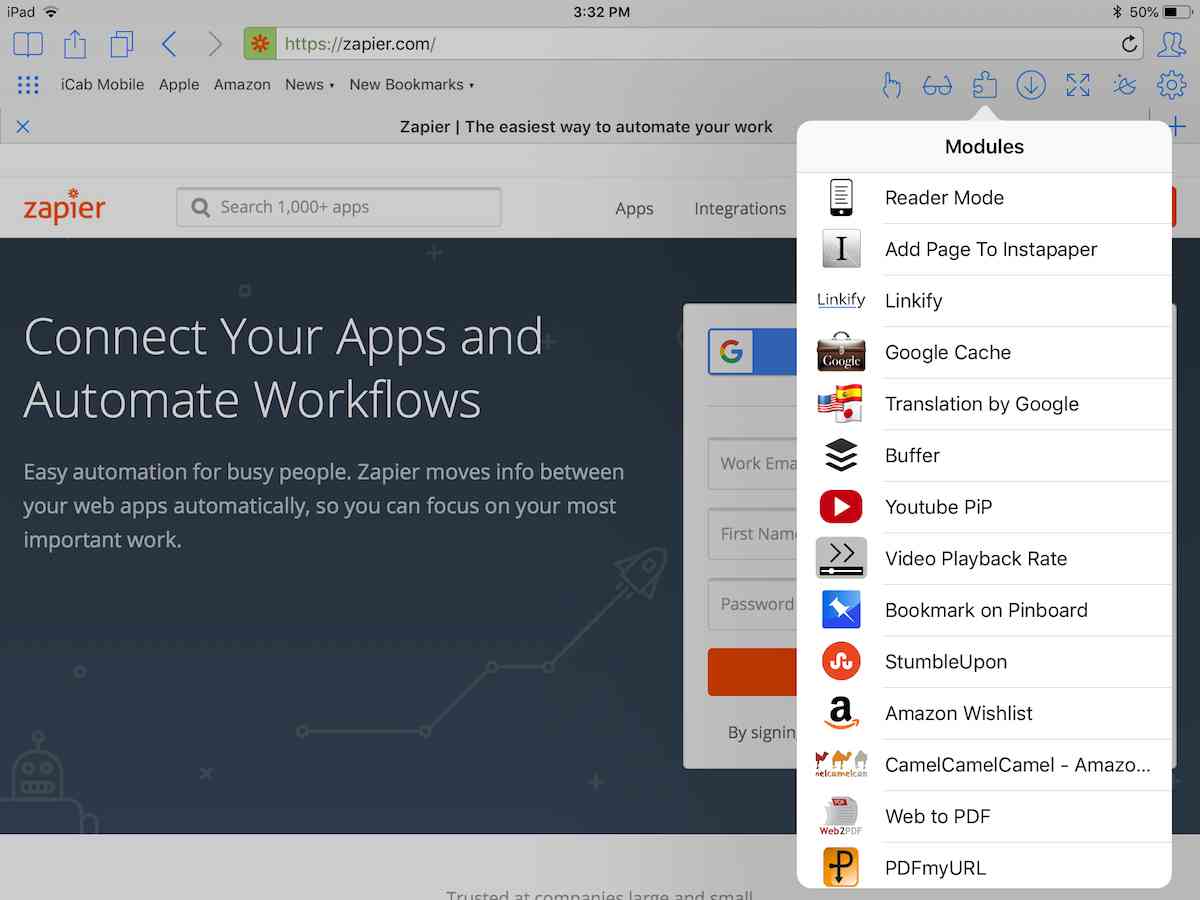The height and width of the screenshot is (900, 1200).
Task: Reload the page with refresh icon
Action: [1129, 44]
